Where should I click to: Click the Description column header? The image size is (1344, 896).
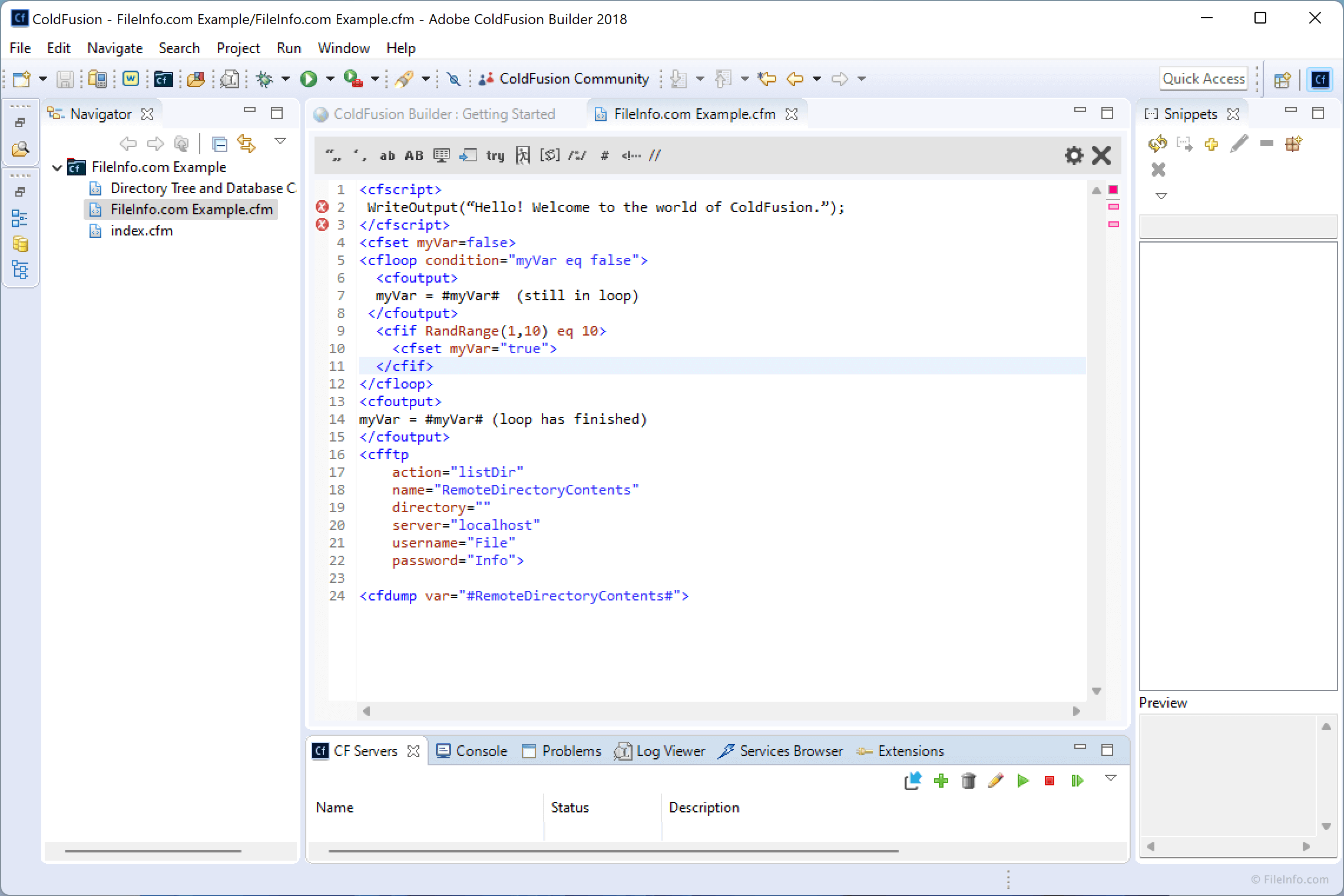coord(704,808)
